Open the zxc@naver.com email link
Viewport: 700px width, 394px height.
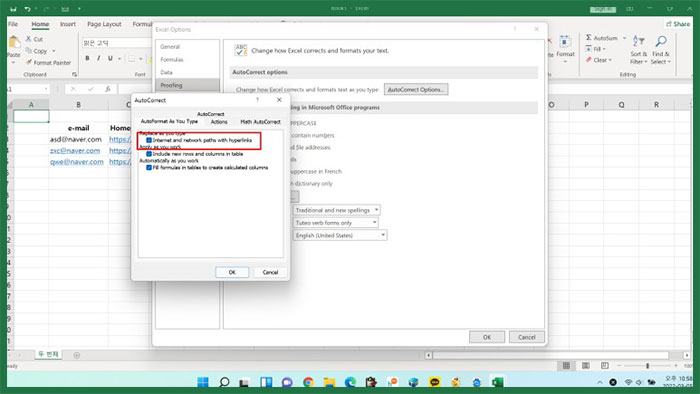point(75,150)
